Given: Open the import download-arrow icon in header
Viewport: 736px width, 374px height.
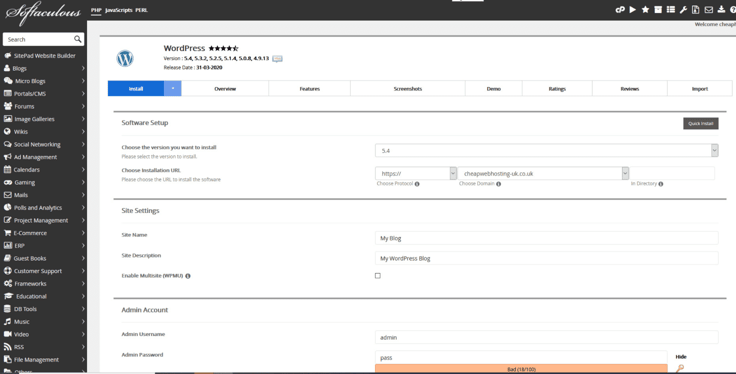Looking at the screenshot, I should (x=721, y=9).
